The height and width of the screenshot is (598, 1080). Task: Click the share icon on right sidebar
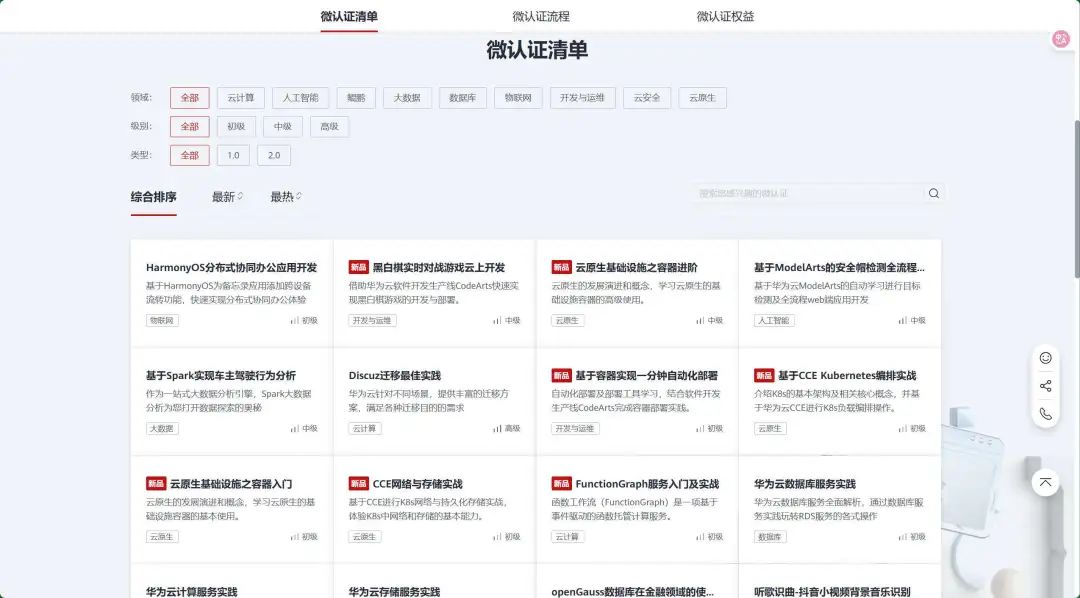coord(1046,386)
